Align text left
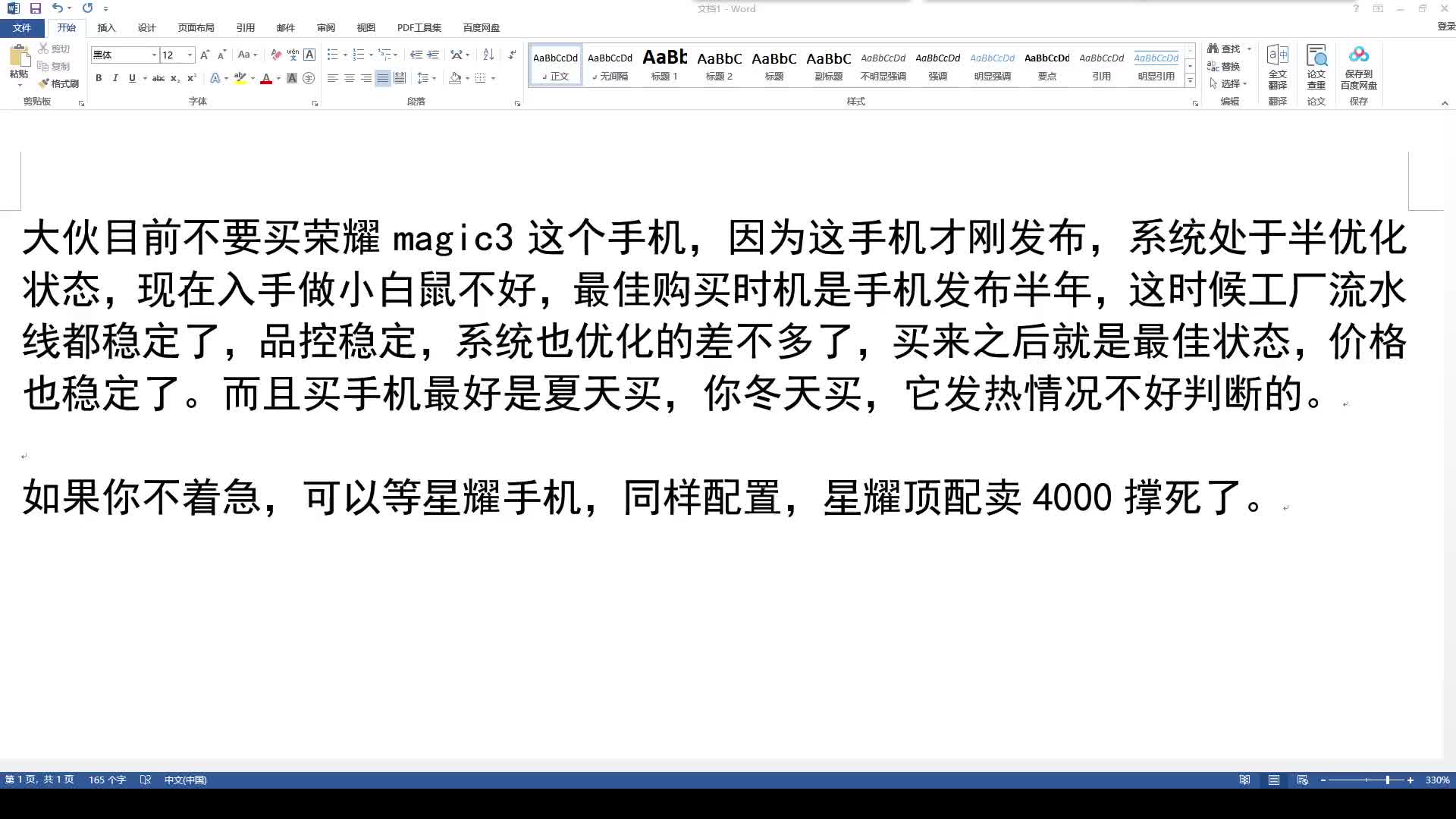Image resolution: width=1456 pixels, height=819 pixels. pyautogui.click(x=332, y=78)
